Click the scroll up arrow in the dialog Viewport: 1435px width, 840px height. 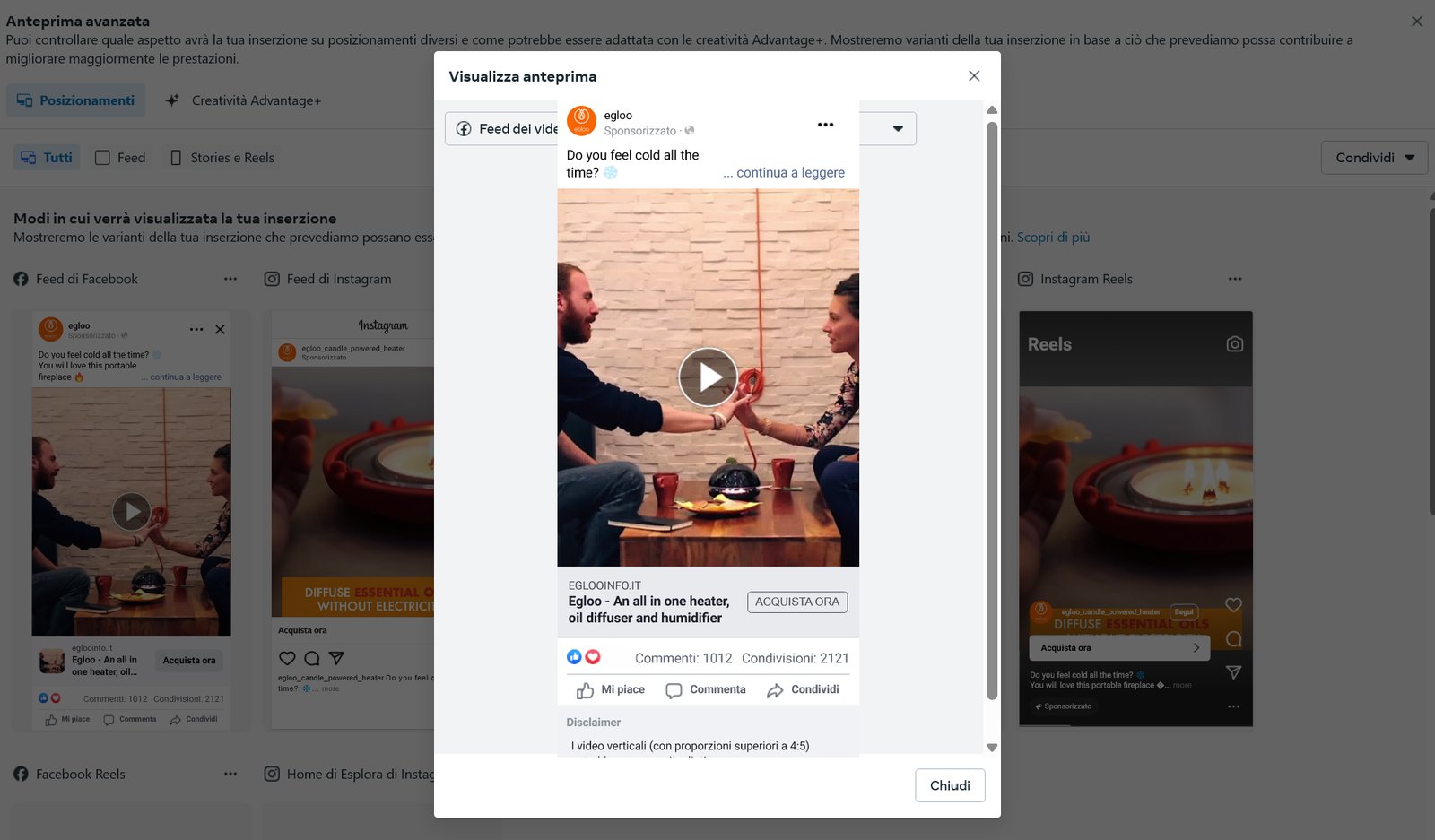click(x=992, y=109)
